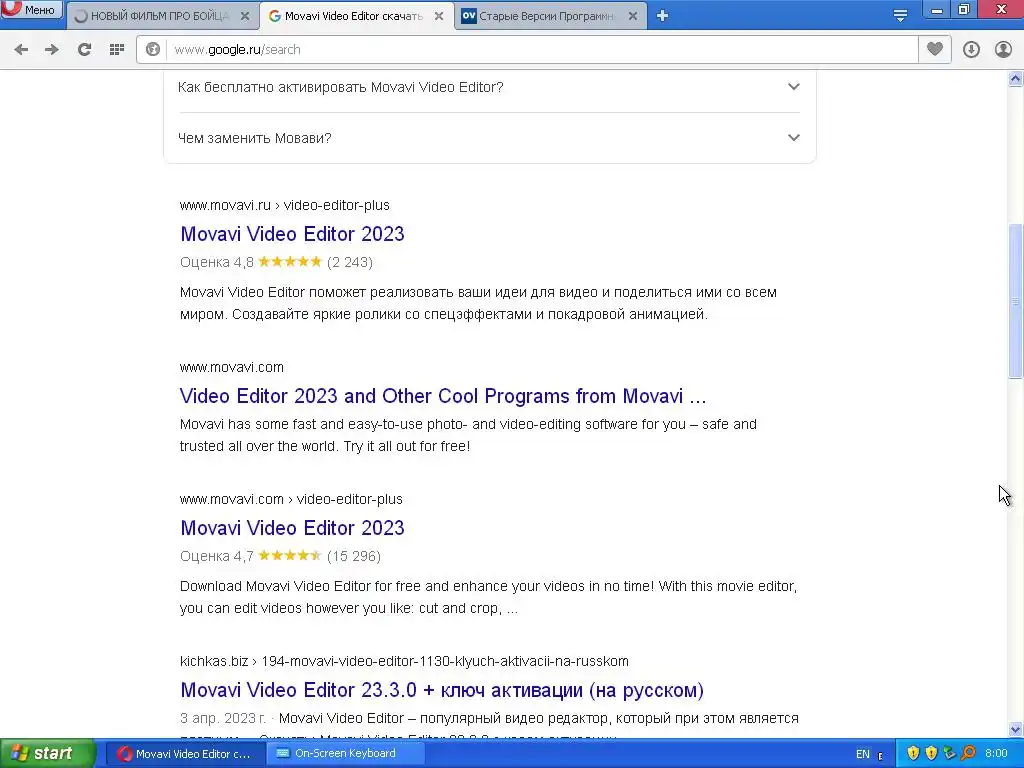Open a new tab with plus
1024x768 pixels.
pyautogui.click(x=662, y=16)
